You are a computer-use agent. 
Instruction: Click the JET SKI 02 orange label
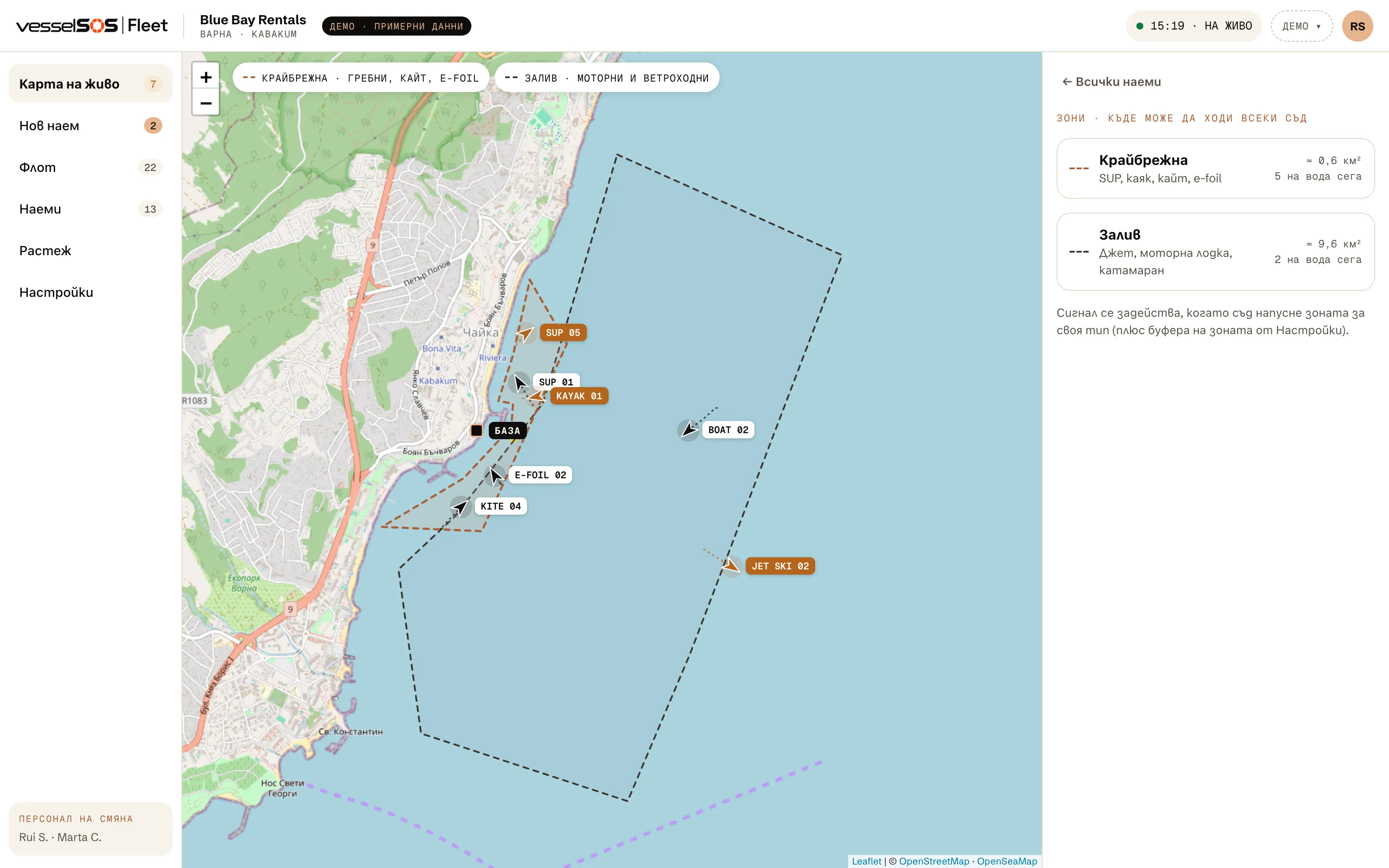coord(780,566)
